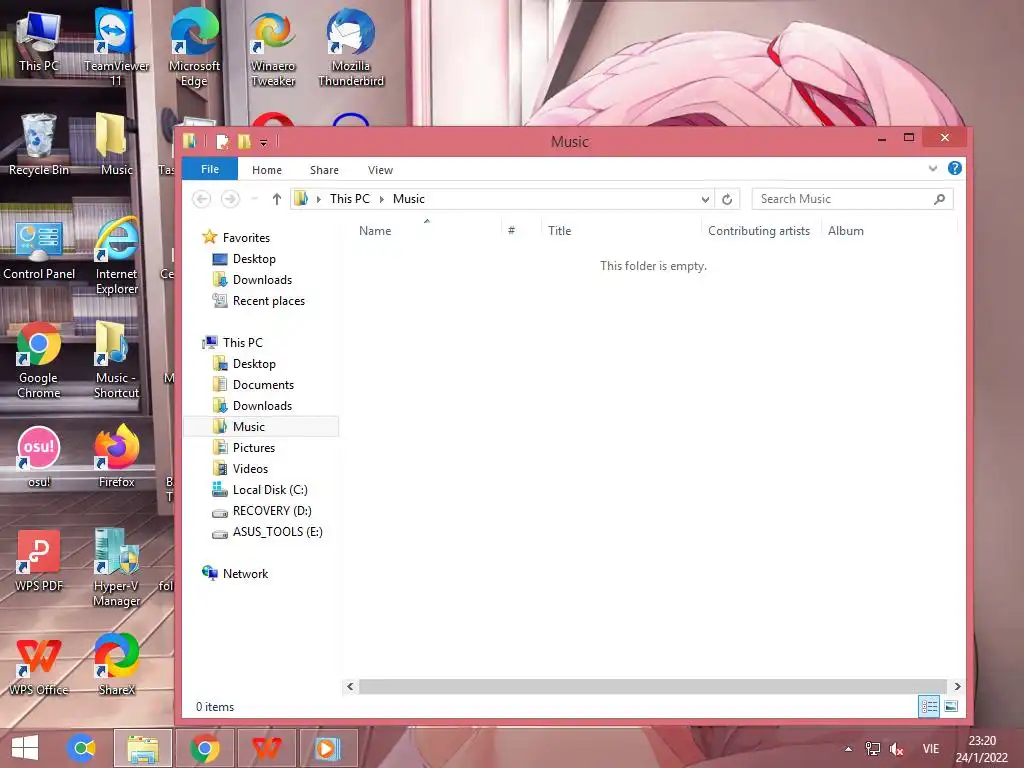Refresh the Music folder view

coord(727,199)
